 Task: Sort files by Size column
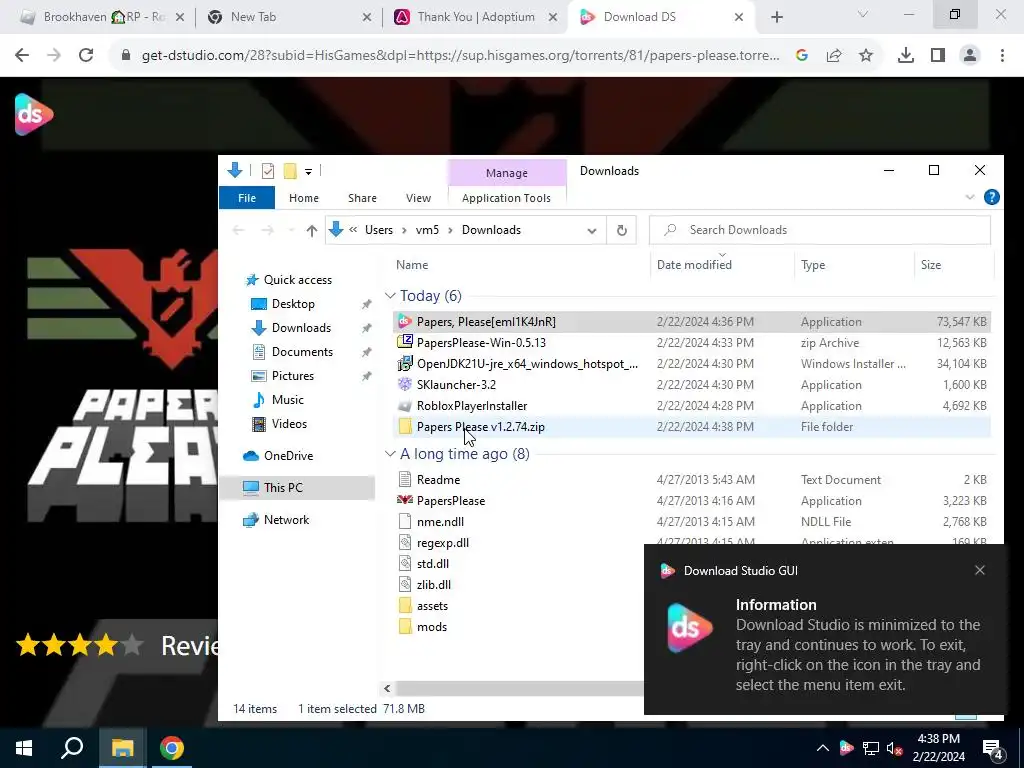[x=931, y=264]
